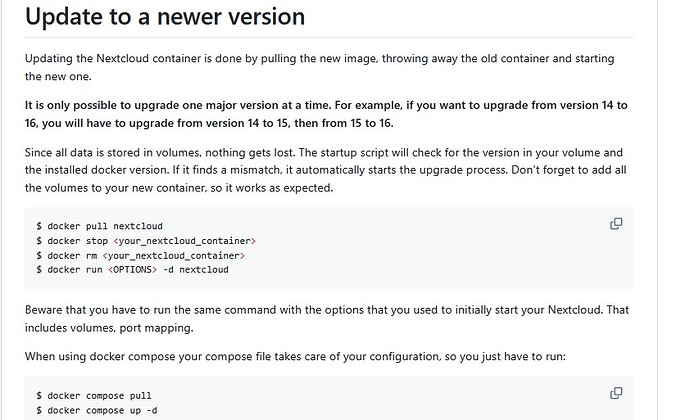Click the bold paragraph about one major version

point(326,114)
